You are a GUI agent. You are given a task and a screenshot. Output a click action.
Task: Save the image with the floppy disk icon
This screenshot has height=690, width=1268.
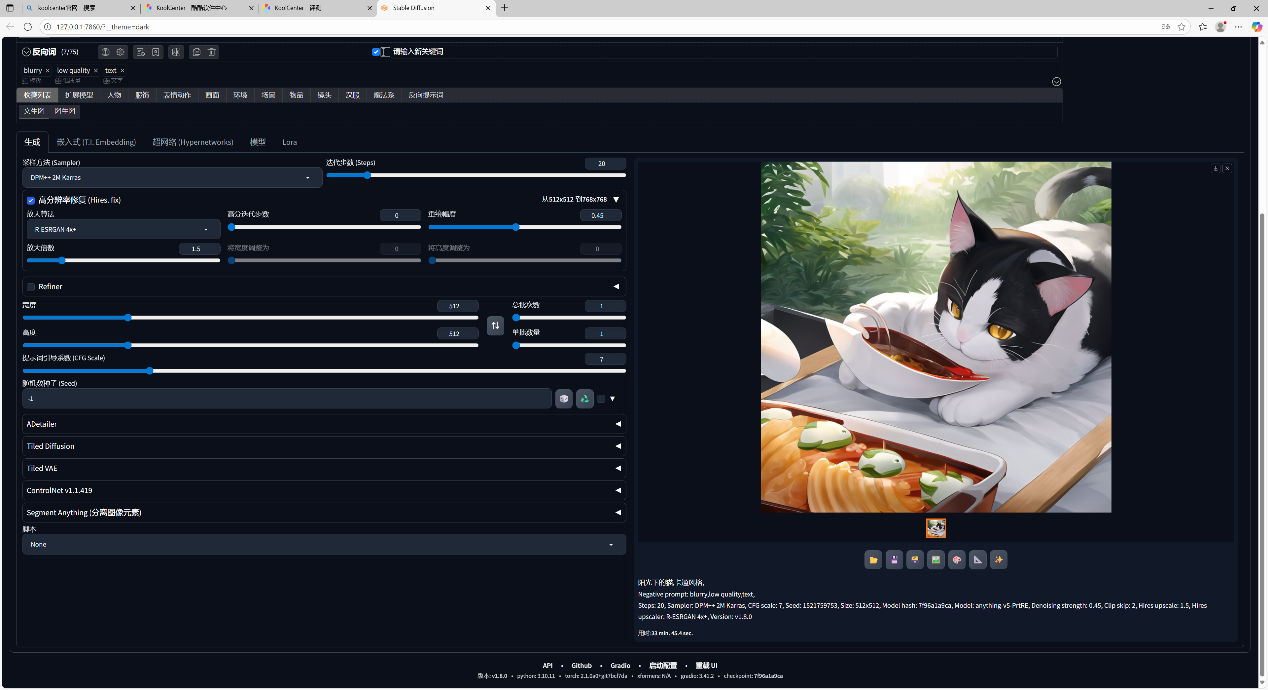coord(894,560)
